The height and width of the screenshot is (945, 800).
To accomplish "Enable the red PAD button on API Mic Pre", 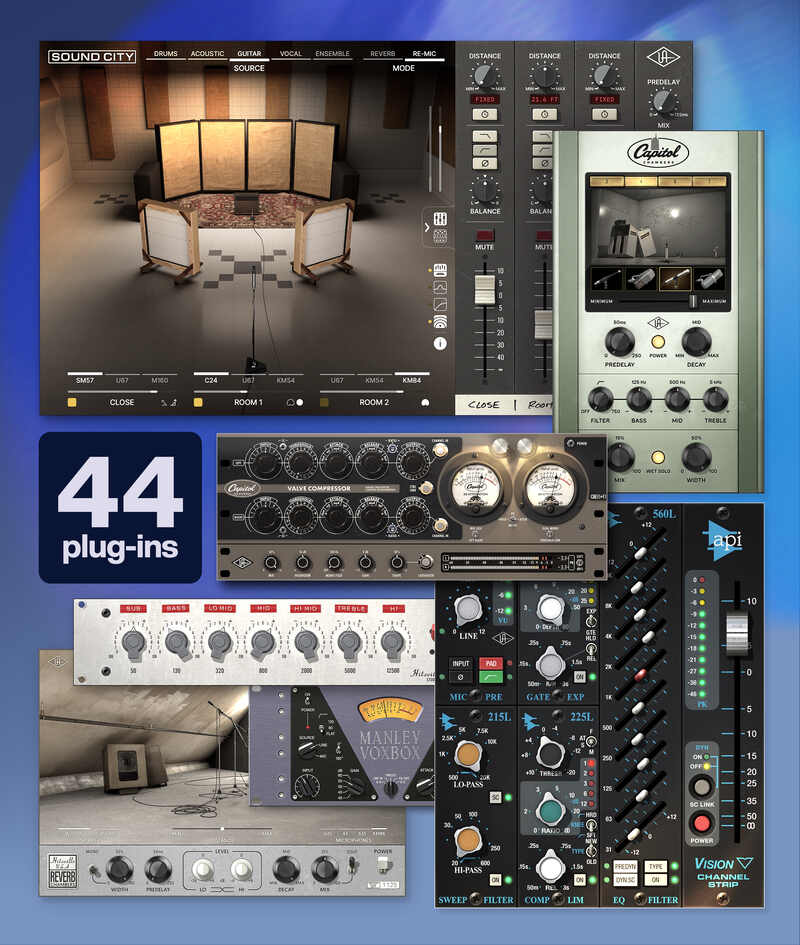I will (x=491, y=664).
